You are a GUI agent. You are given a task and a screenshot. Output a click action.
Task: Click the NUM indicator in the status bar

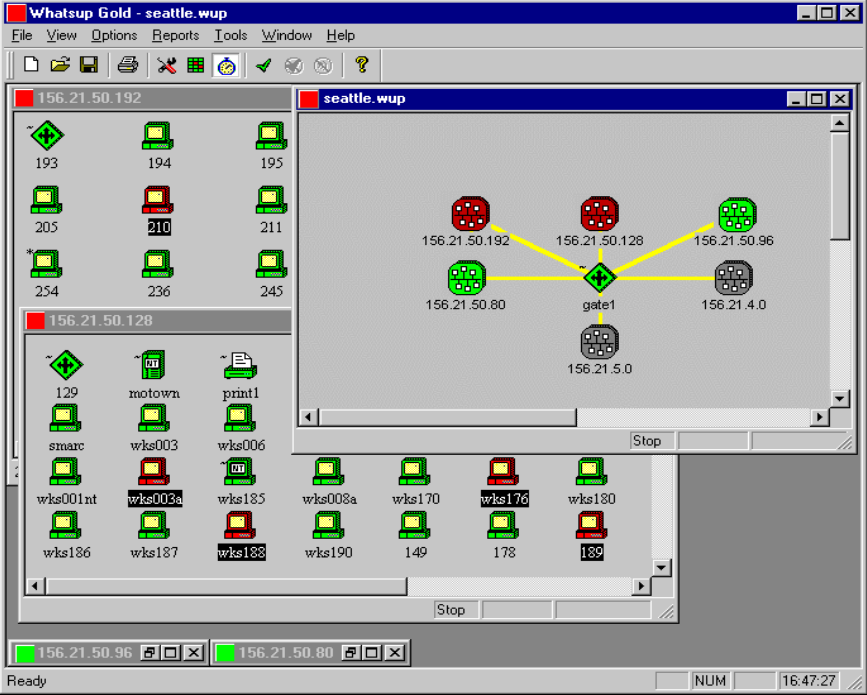click(710, 681)
